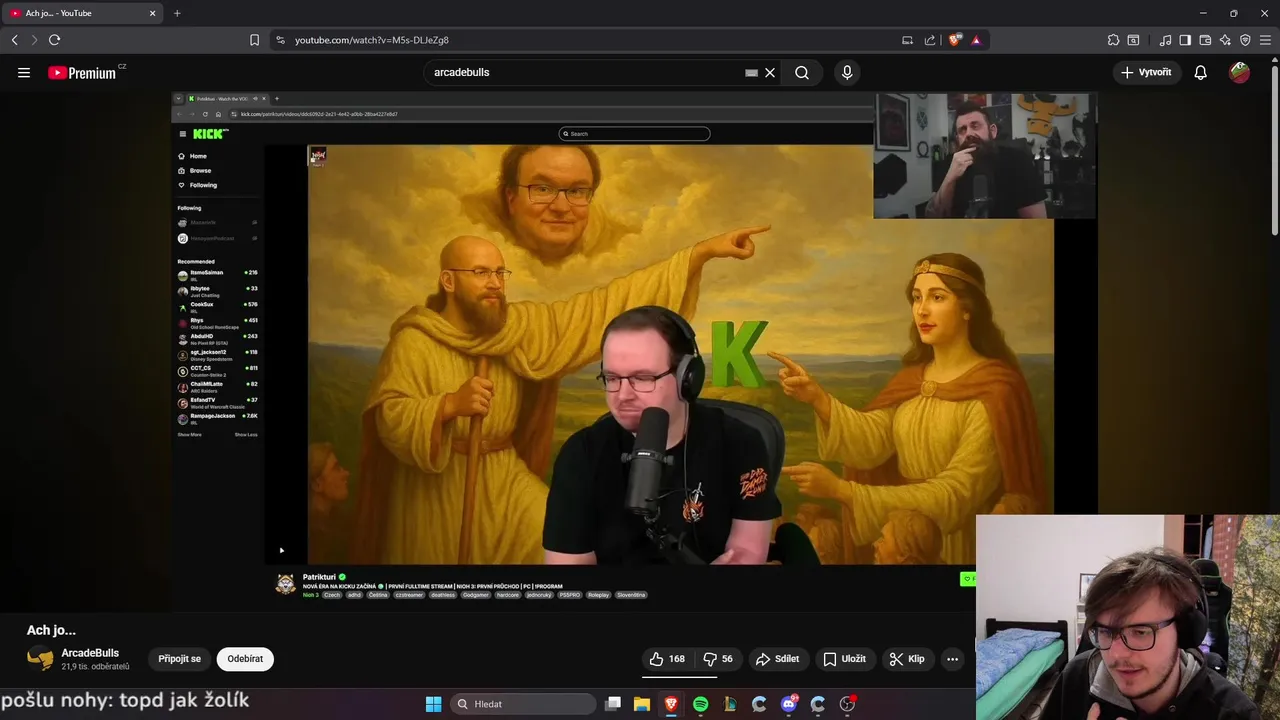Select the Ach jo... YouTube tab
The width and height of the screenshot is (1280, 720).
[x=82, y=13]
